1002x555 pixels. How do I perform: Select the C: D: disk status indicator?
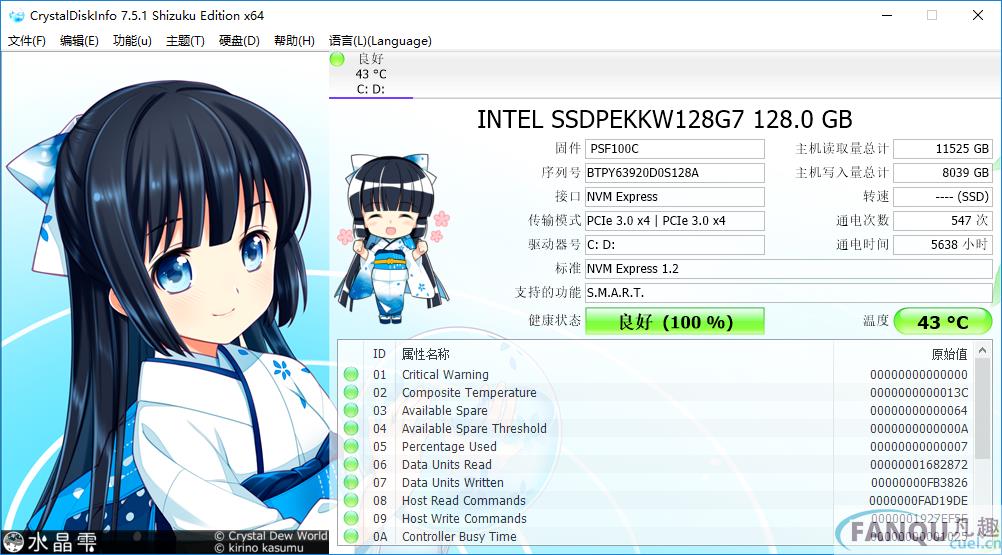(371, 74)
